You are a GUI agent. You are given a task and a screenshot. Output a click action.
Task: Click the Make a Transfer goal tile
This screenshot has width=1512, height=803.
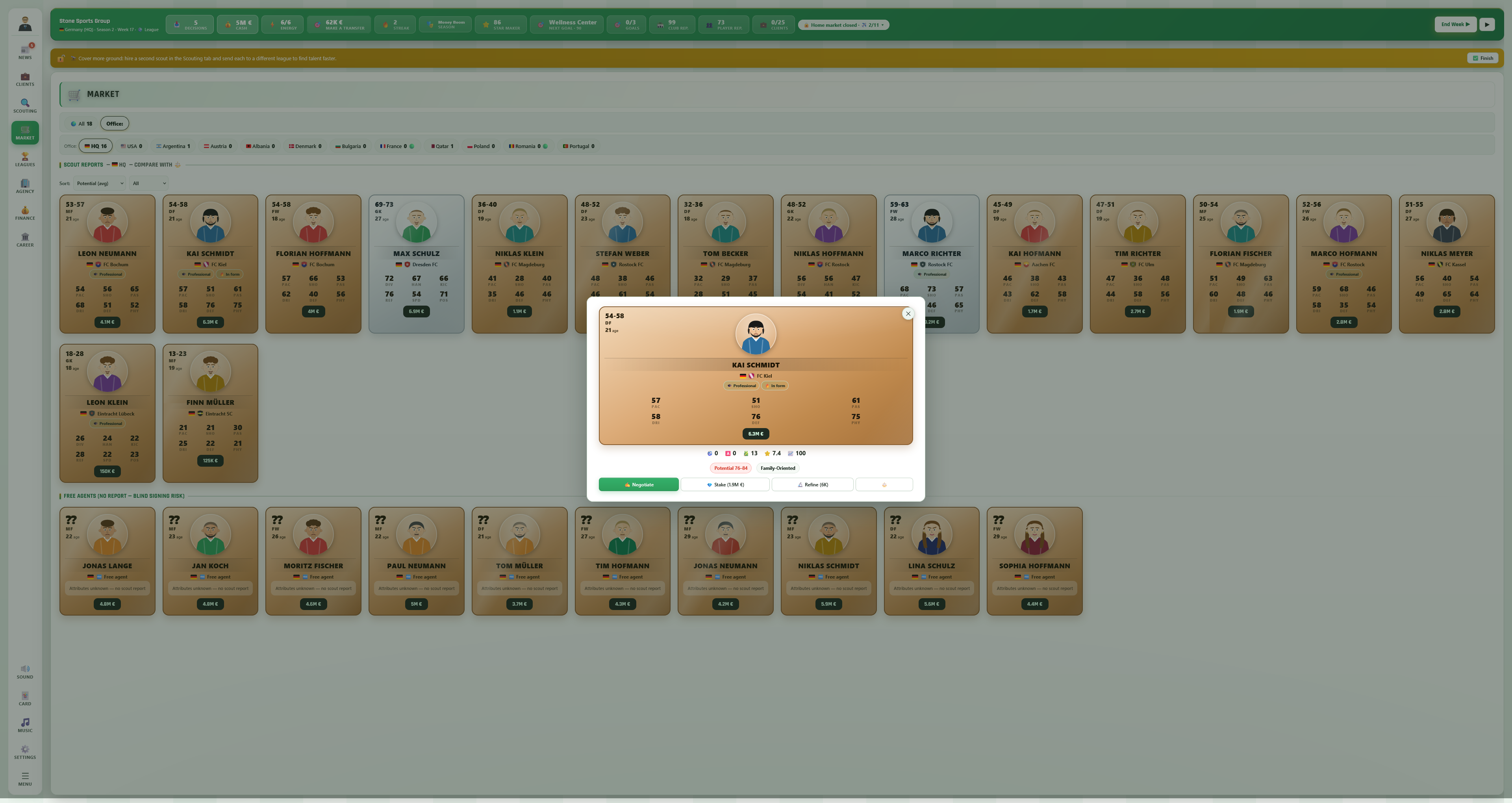point(339,25)
